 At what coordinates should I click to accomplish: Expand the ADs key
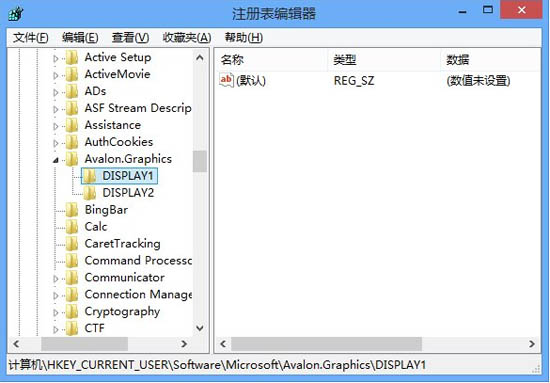click(55, 92)
